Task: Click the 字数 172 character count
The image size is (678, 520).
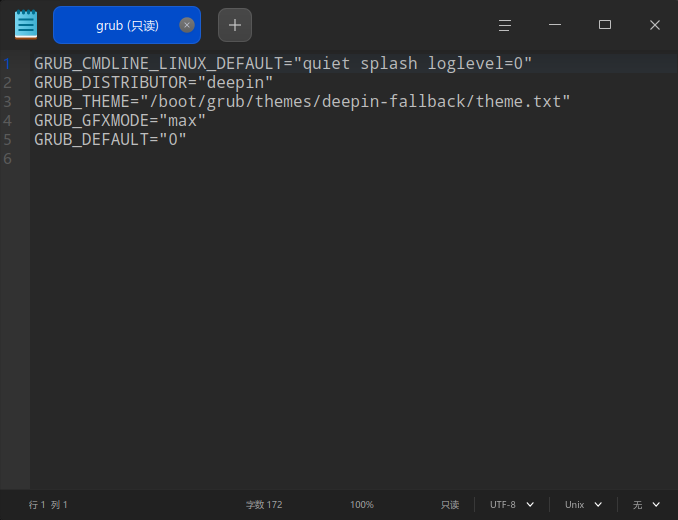Action: (264, 504)
